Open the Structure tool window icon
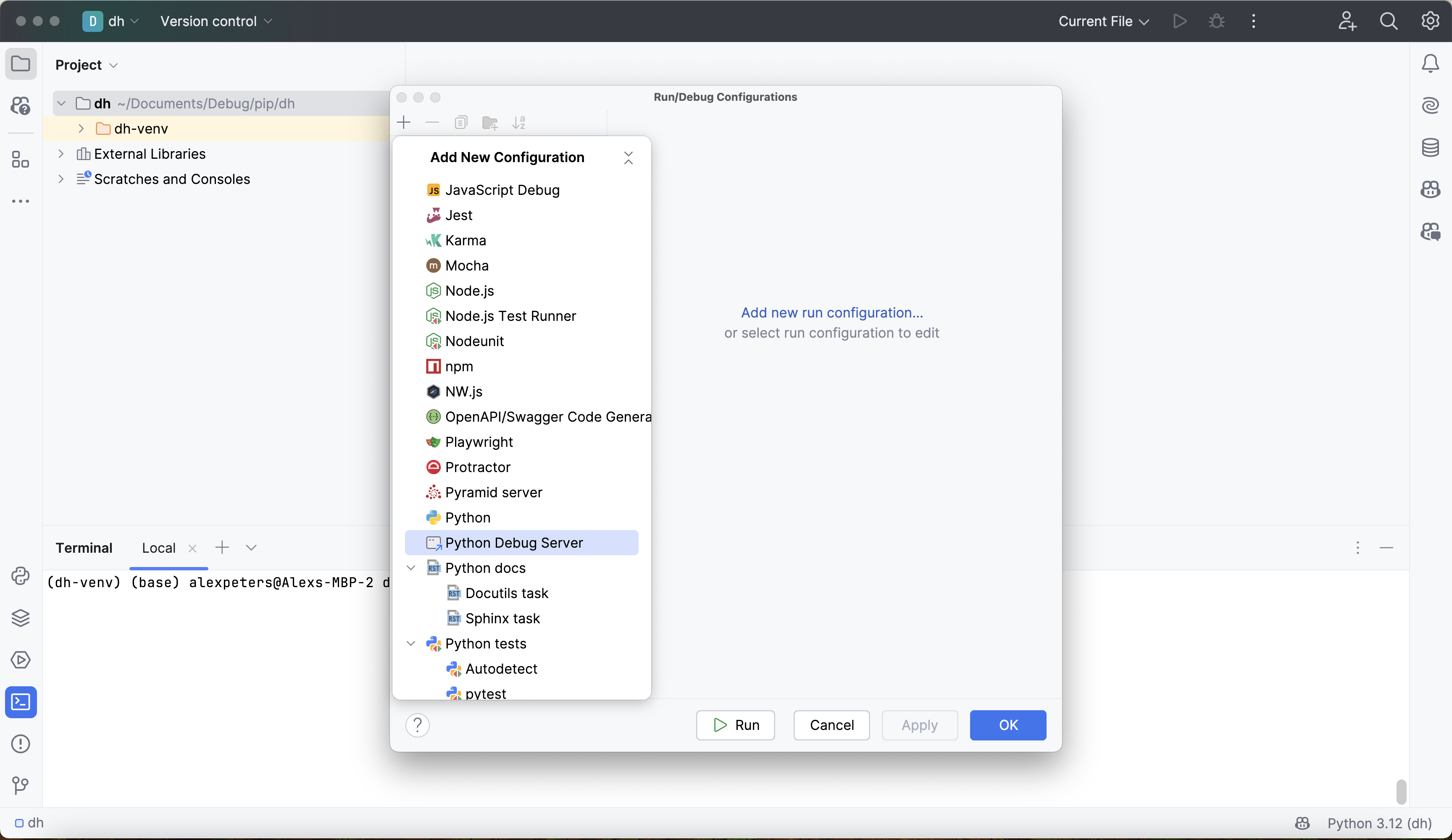This screenshot has width=1452, height=840. click(x=21, y=159)
